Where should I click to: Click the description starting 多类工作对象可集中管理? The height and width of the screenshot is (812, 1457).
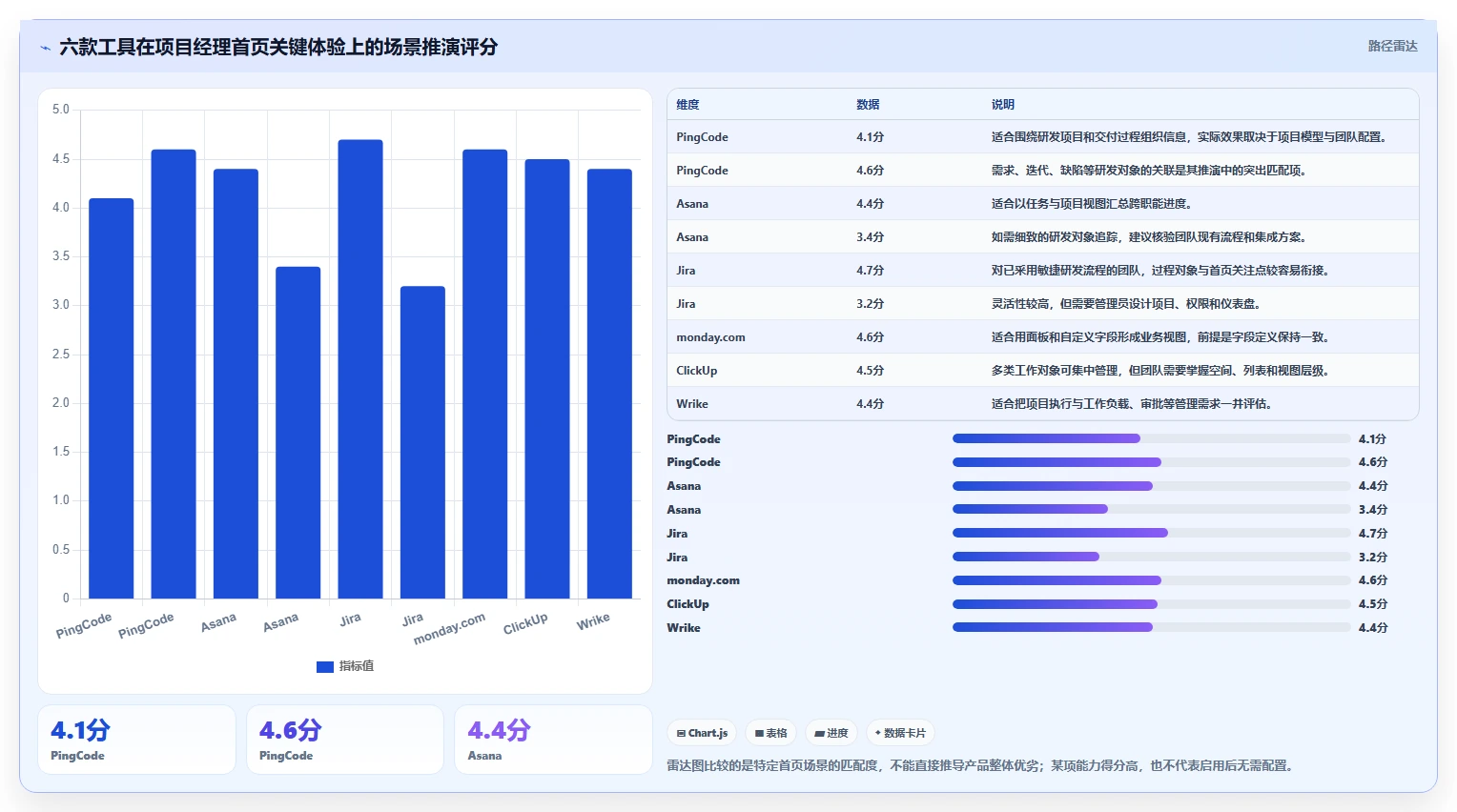tap(1159, 371)
